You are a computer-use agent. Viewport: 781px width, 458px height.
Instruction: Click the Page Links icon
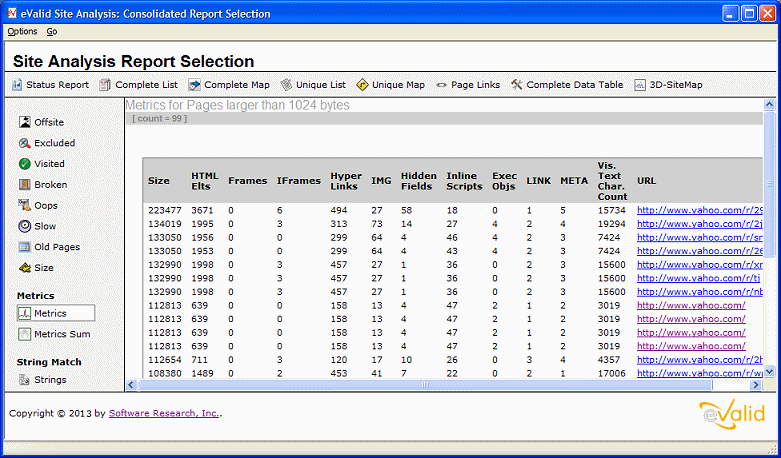(441, 85)
